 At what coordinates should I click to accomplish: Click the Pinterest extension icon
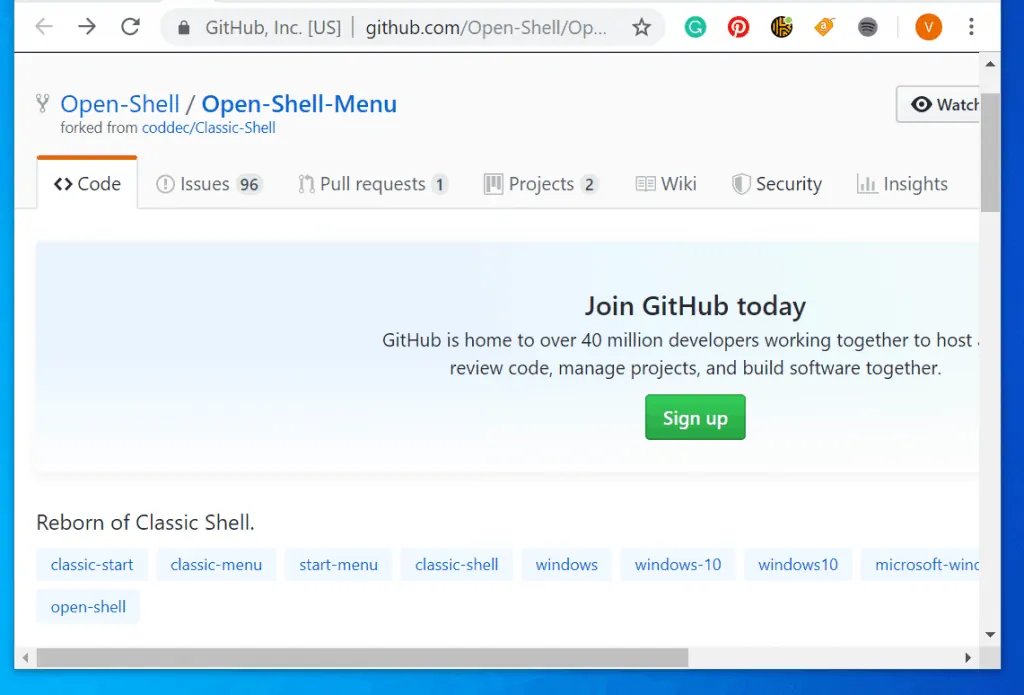click(738, 28)
